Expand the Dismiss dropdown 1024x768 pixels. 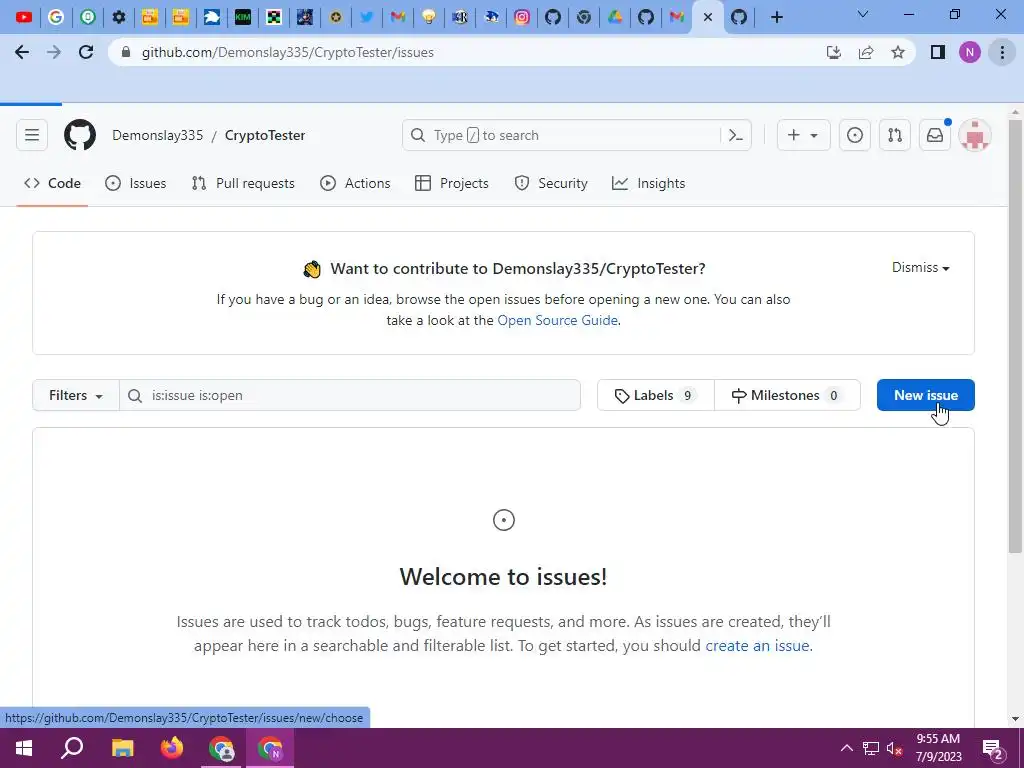pos(920,267)
